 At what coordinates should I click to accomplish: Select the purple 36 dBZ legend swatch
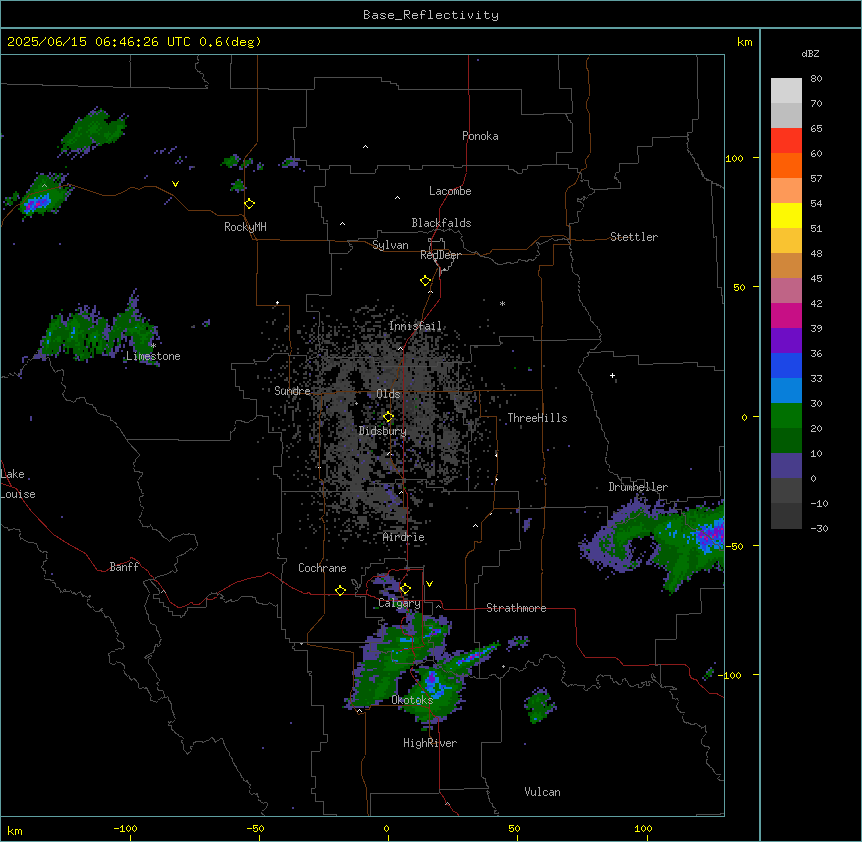[786, 341]
